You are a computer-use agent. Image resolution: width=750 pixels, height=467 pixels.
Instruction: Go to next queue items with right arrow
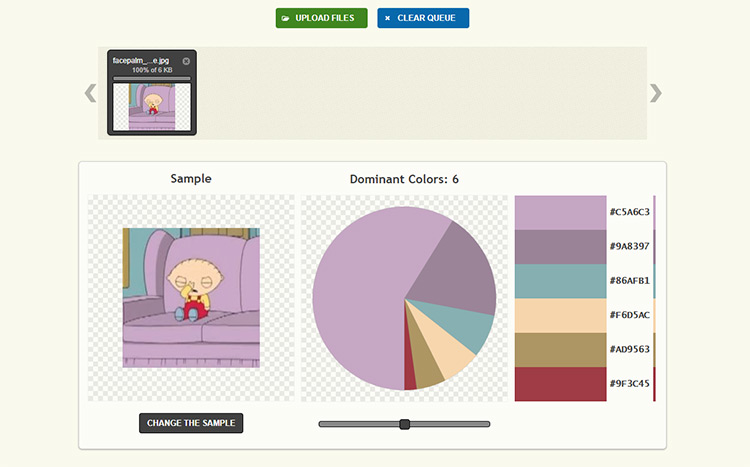(x=656, y=93)
